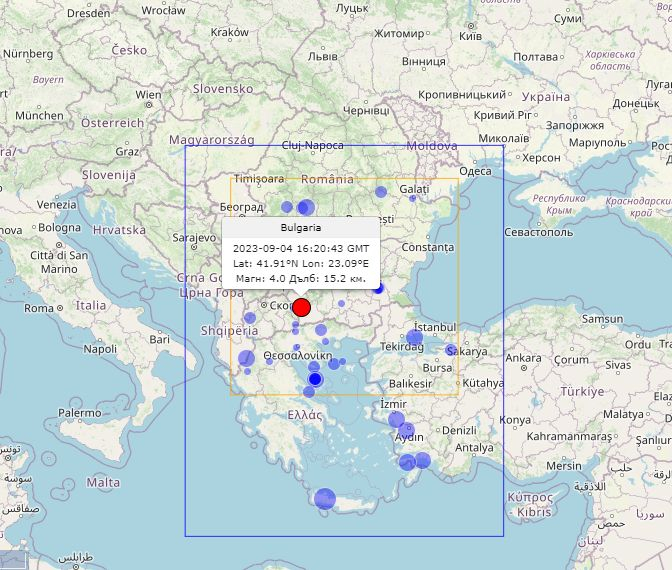Viewport: 672px width, 570px height.
Task: Click the blue marker west of Скопје
Action: (249, 318)
